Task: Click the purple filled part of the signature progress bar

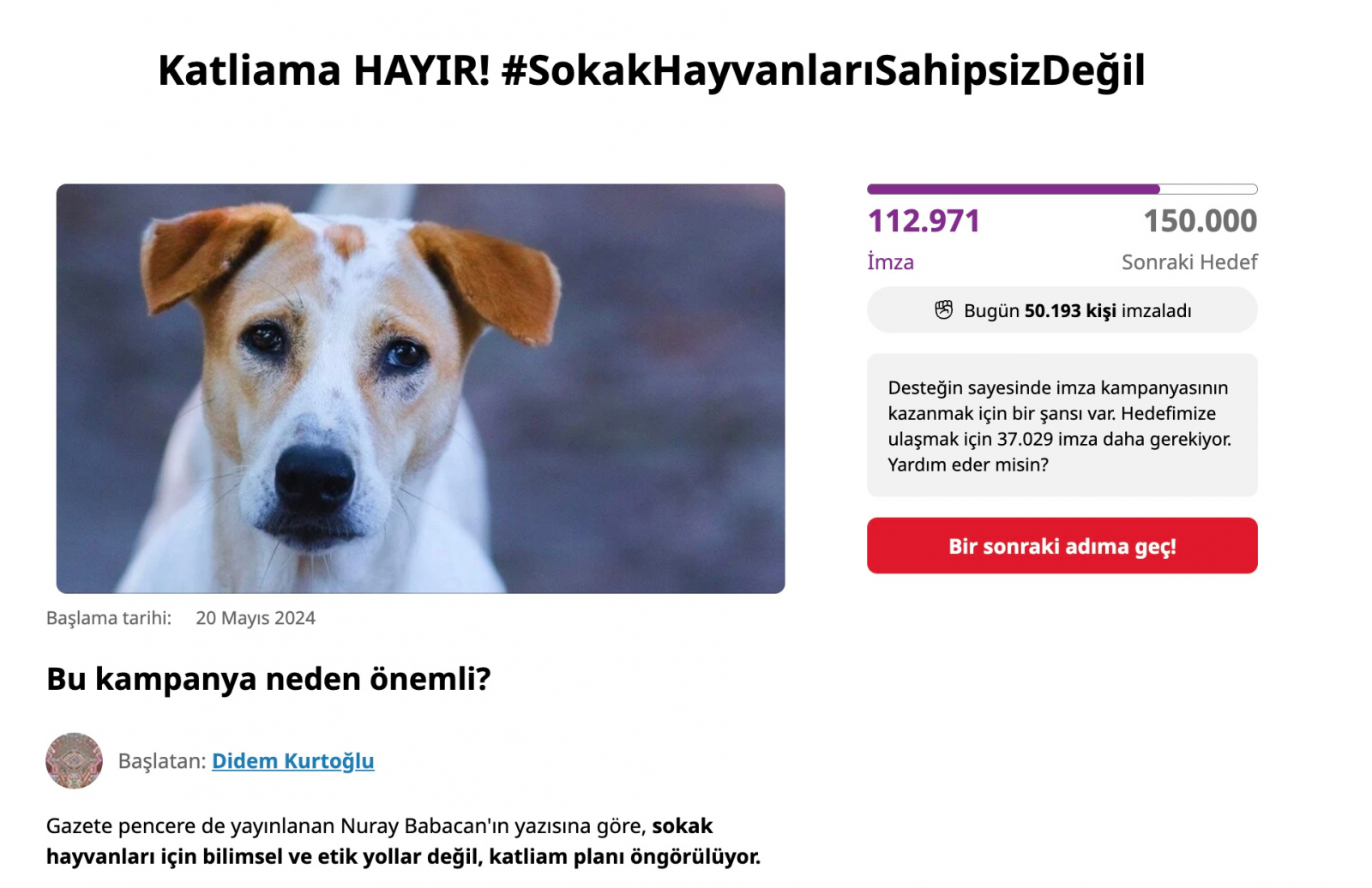Action: [1013, 189]
